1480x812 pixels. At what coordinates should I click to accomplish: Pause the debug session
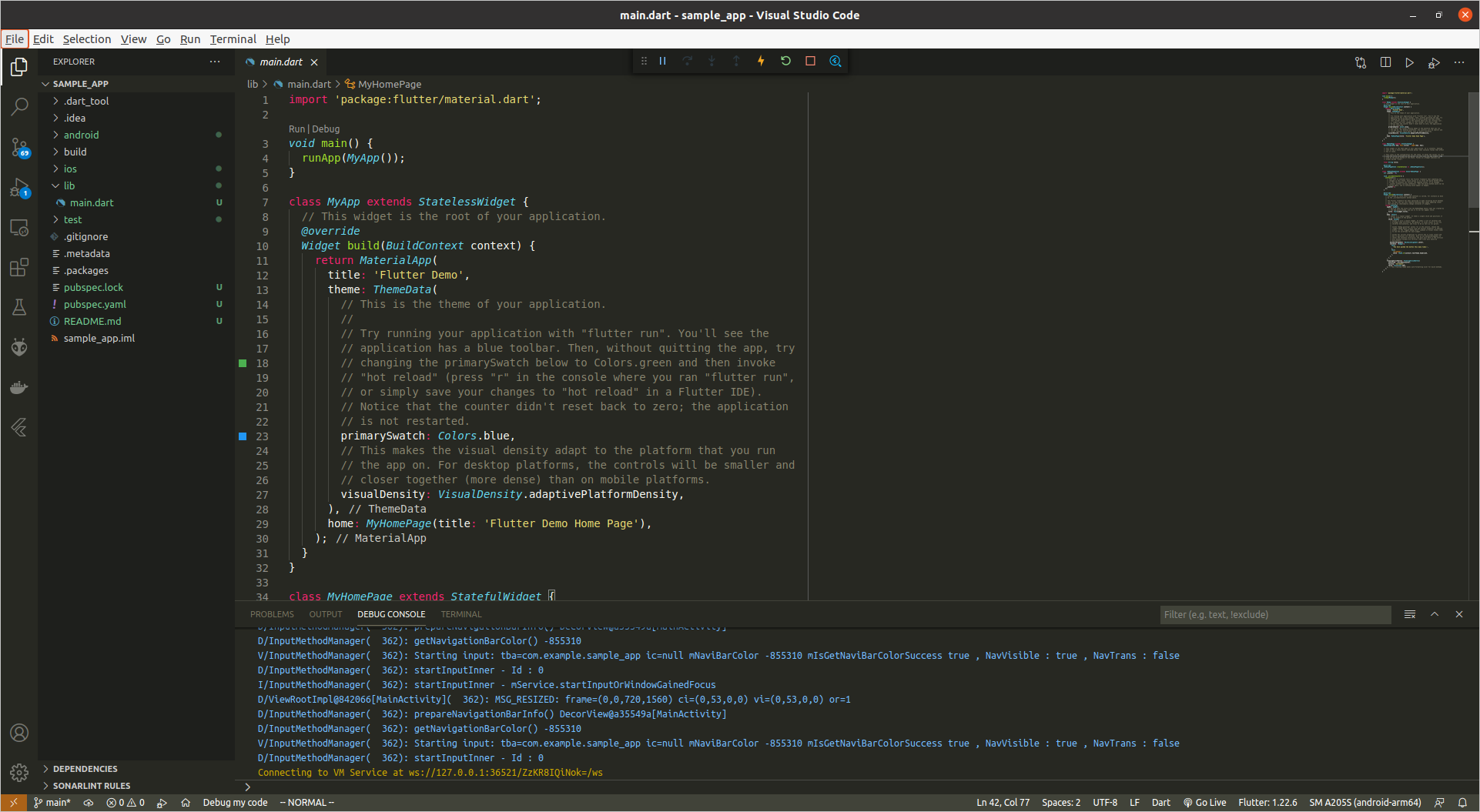662,61
